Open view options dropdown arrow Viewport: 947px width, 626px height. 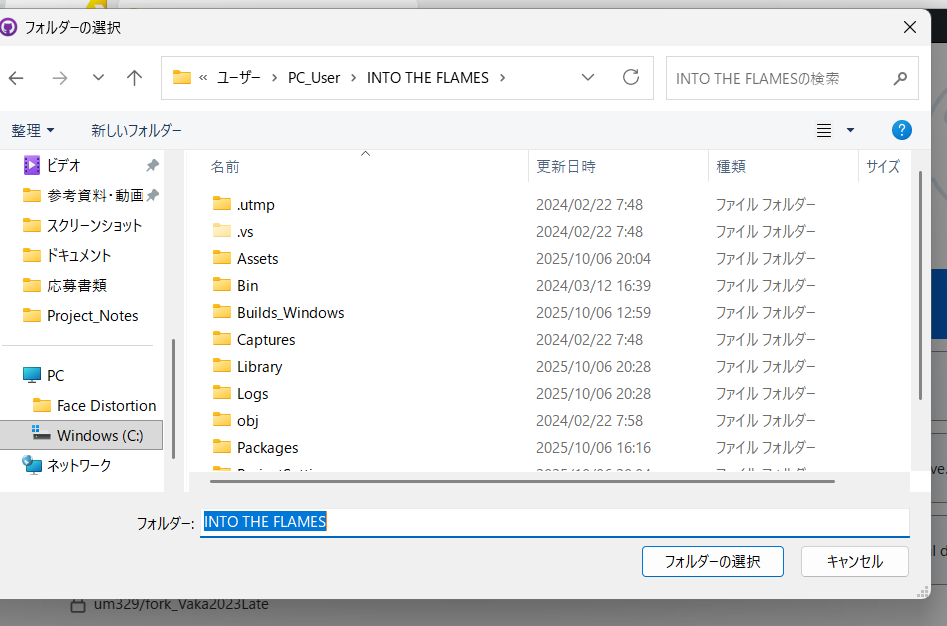pyautogui.click(x=850, y=130)
